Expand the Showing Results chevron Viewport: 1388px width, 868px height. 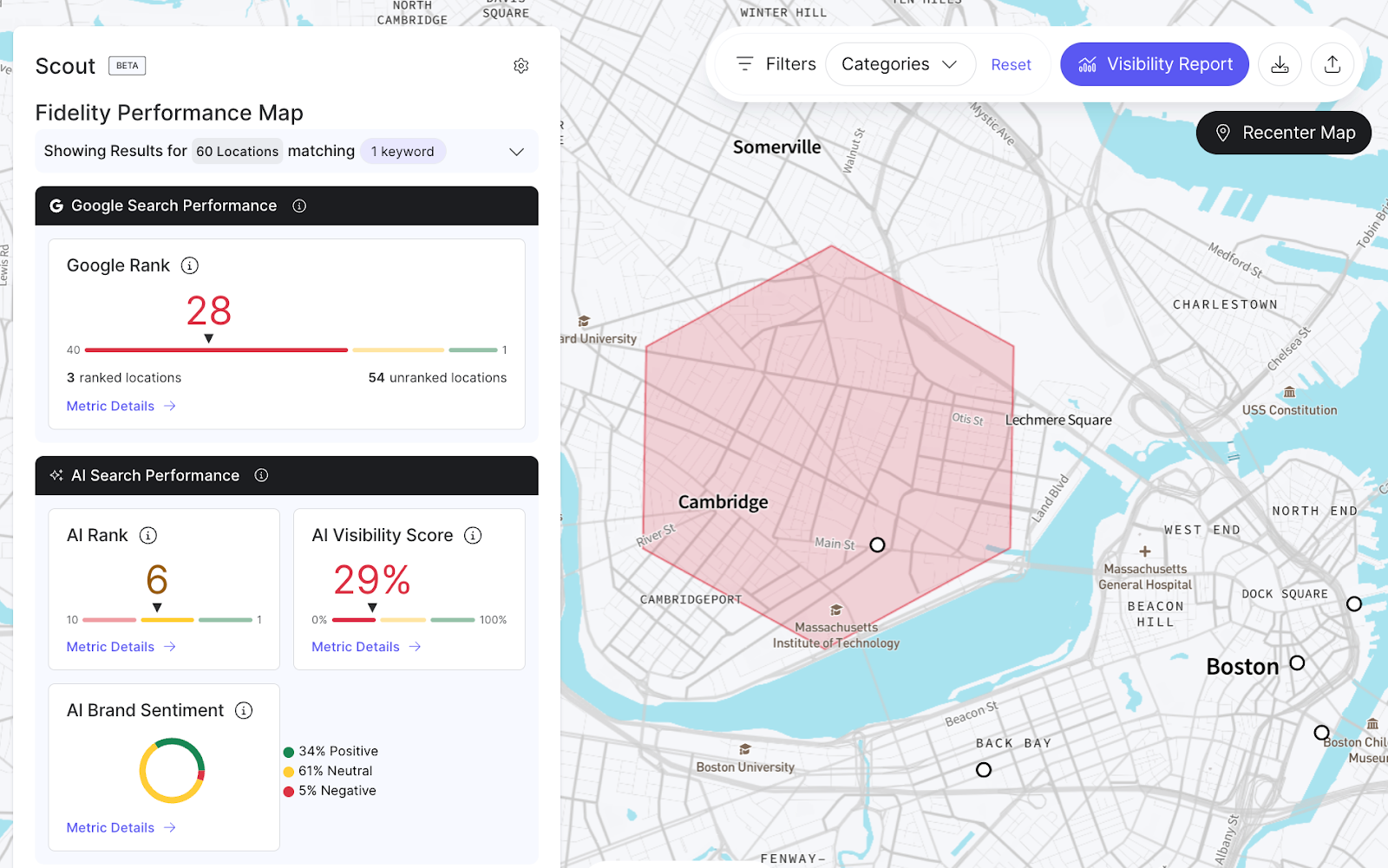(516, 152)
